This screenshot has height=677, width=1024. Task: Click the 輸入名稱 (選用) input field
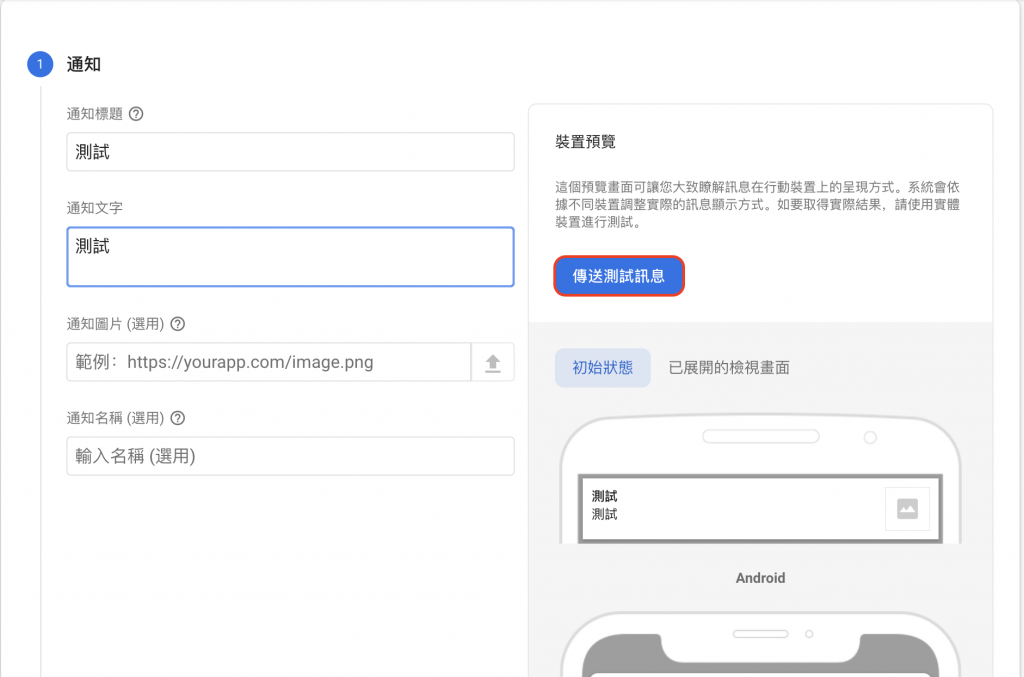pos(290,456)
